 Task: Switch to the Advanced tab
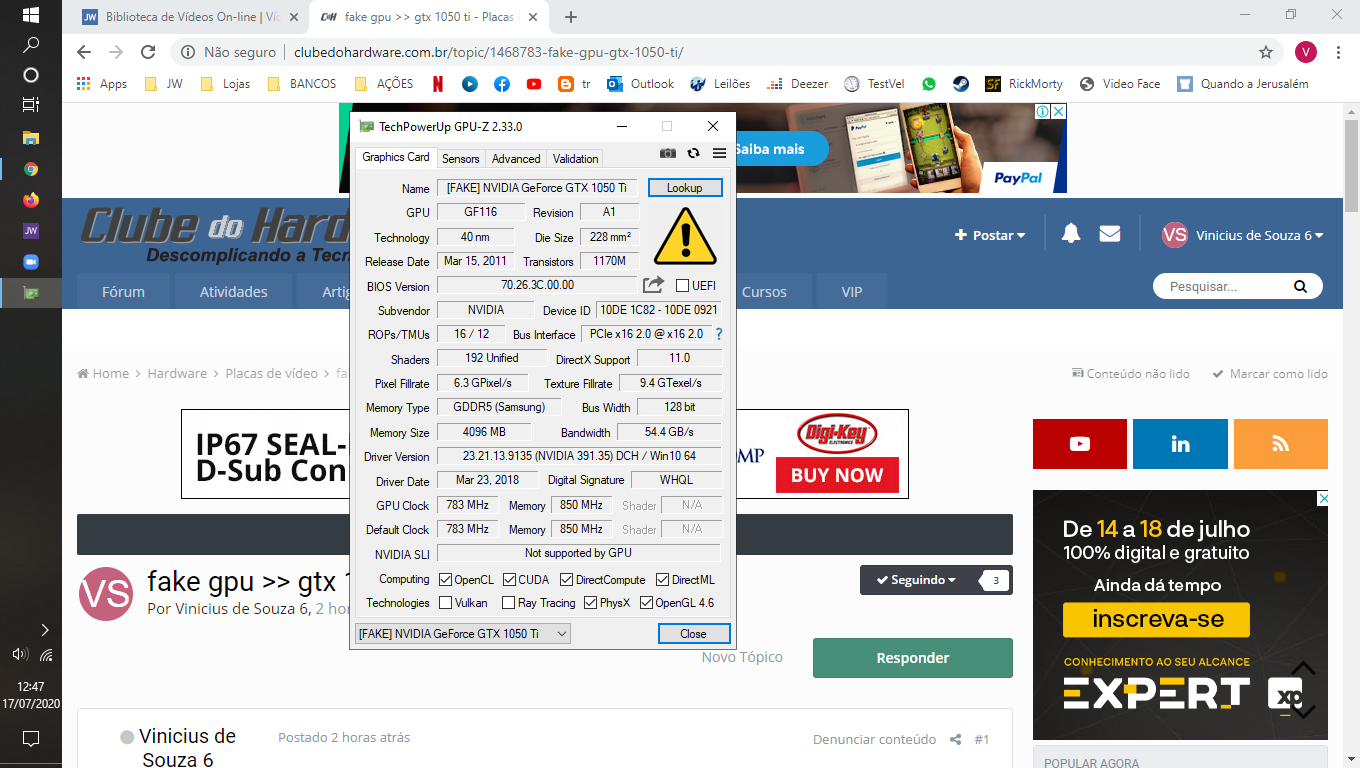tap(516, 158)
